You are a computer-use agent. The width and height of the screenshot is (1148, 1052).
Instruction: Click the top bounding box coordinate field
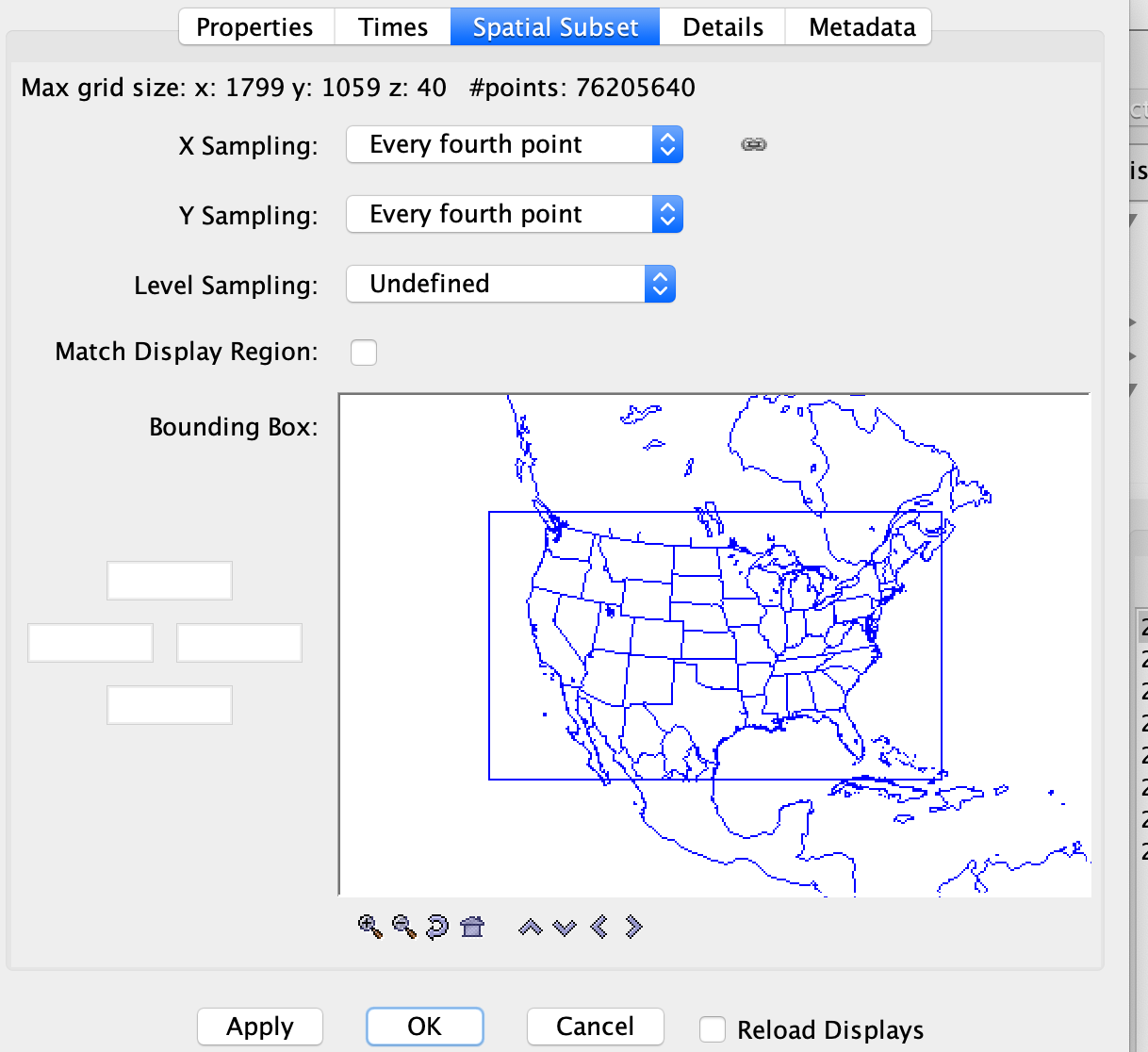(170, 581)
